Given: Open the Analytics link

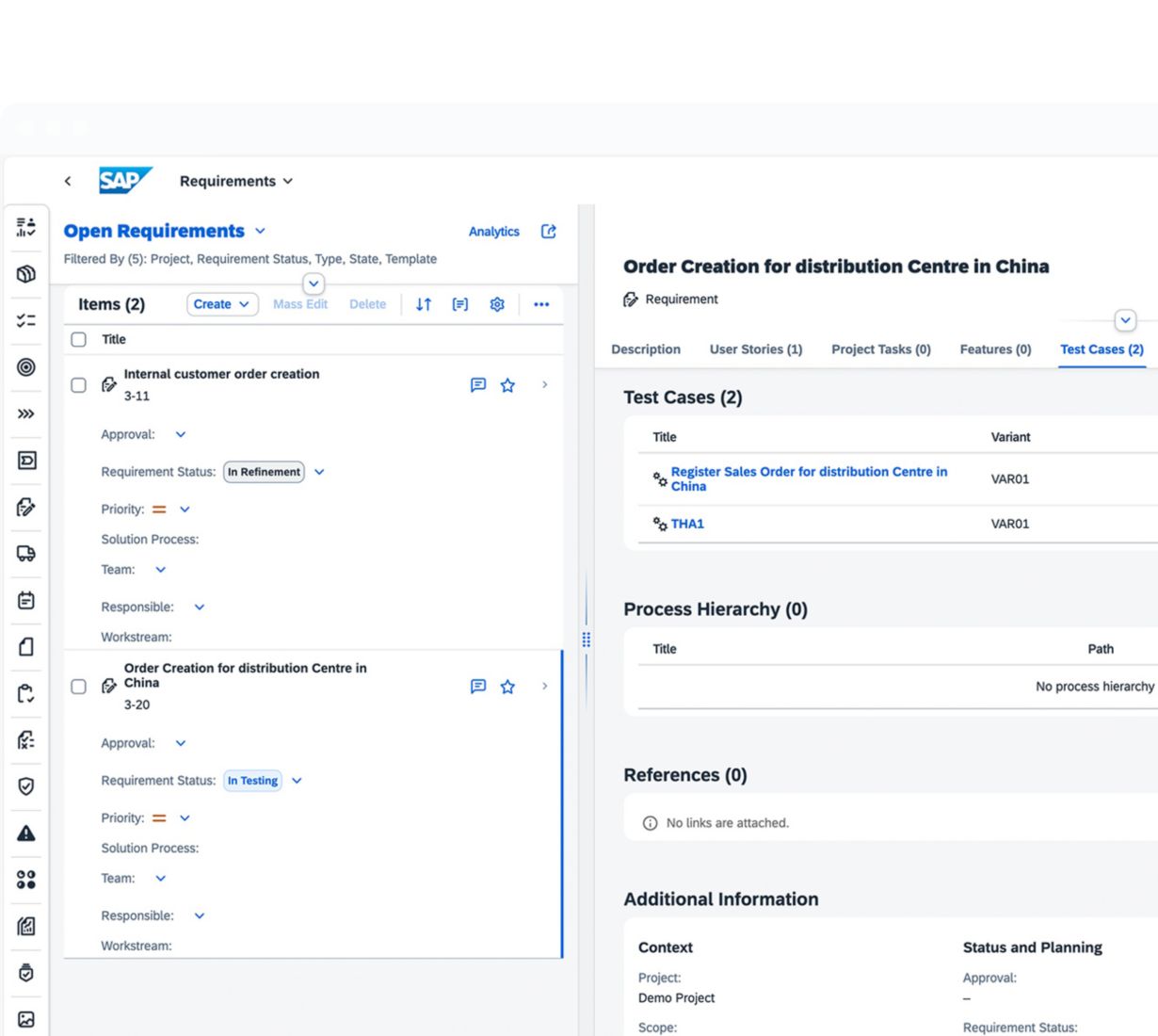Looking at the screenshot, I should click(493, 232).
